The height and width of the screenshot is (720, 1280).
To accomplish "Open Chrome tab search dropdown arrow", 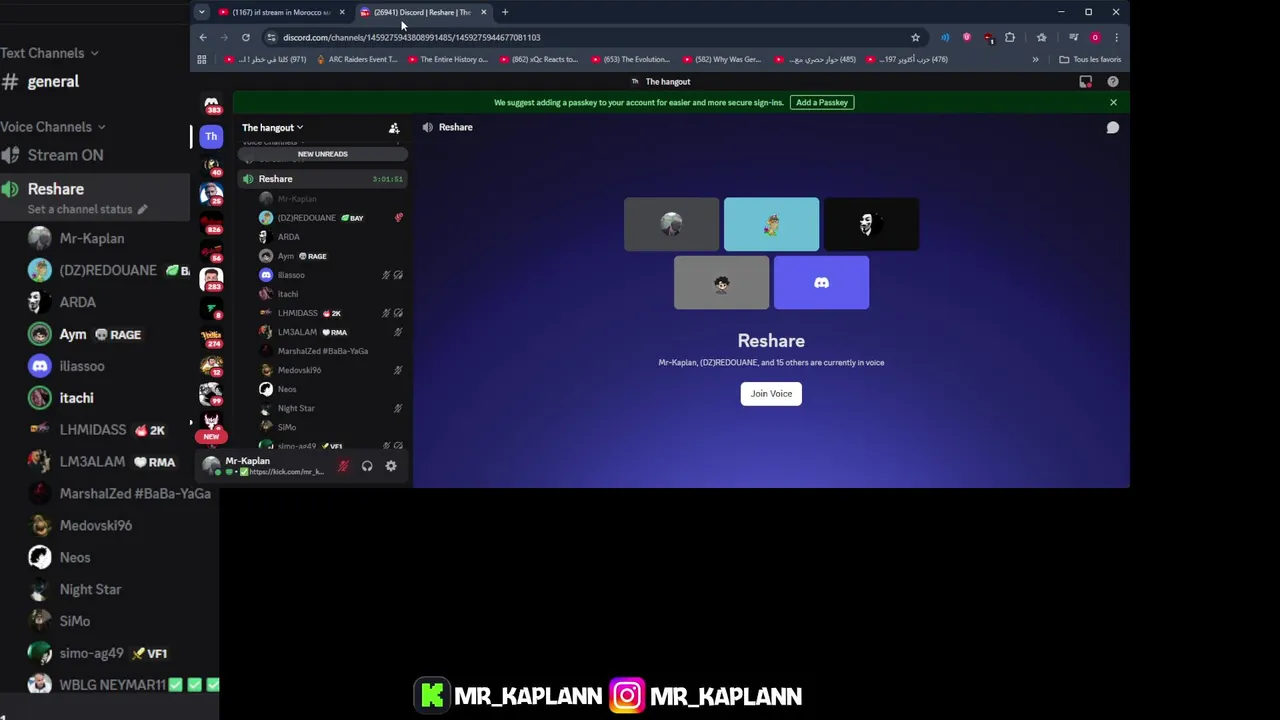I will [x=201, y=12].
